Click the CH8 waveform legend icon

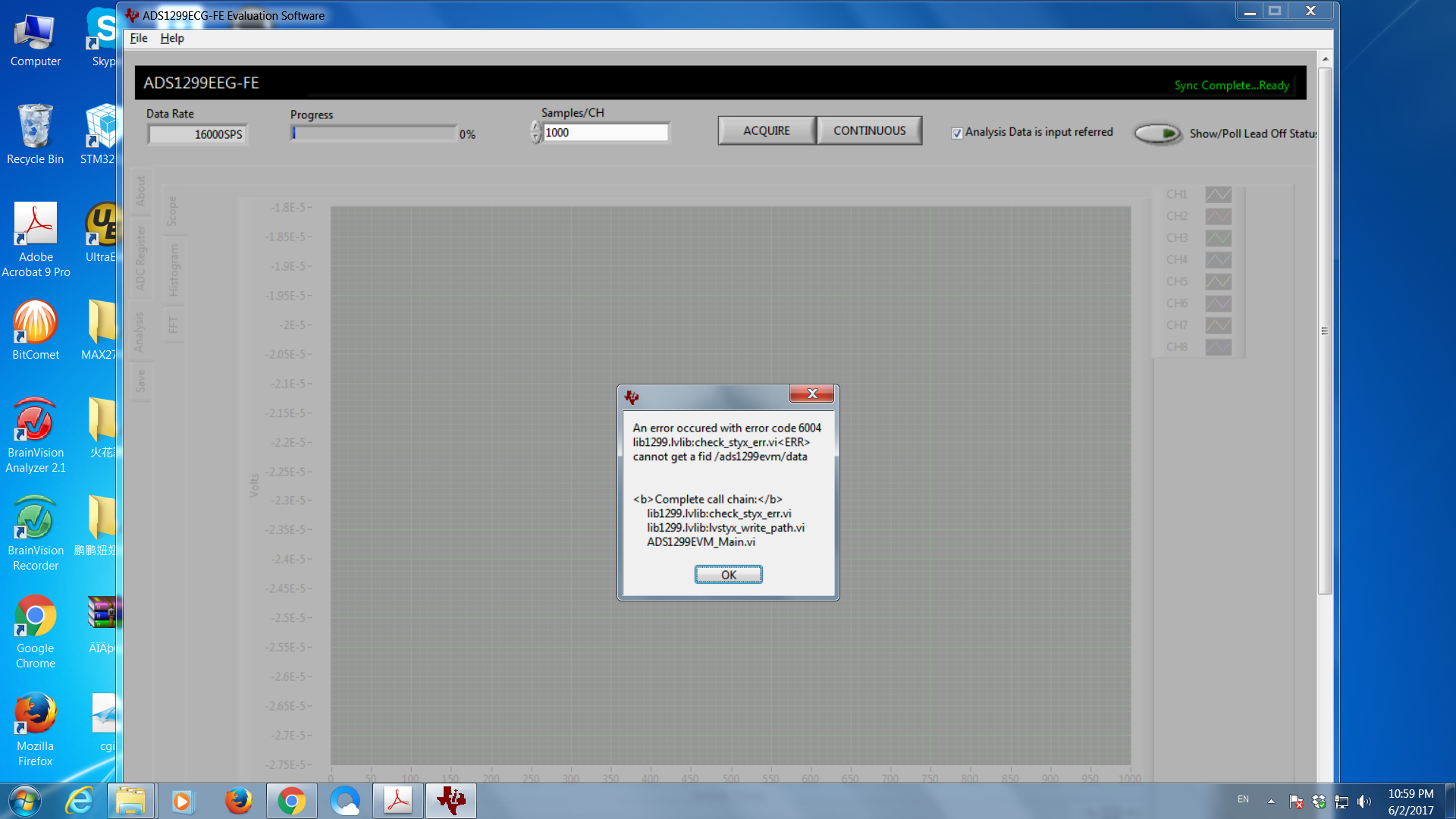point(1218,347)
